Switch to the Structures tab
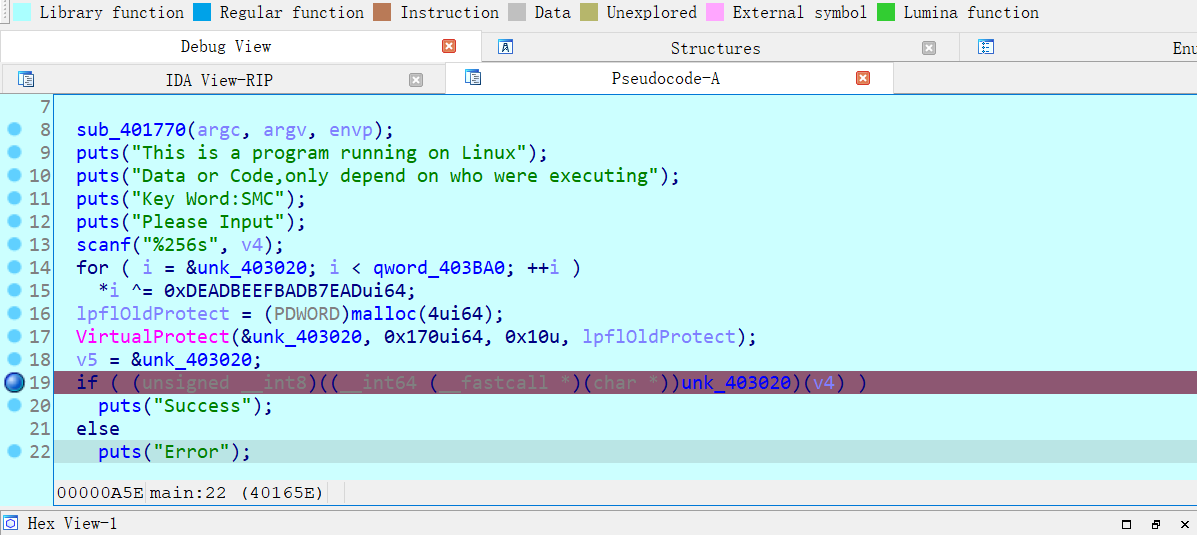Screen dimensions: 1197x535 pos(715,48)
